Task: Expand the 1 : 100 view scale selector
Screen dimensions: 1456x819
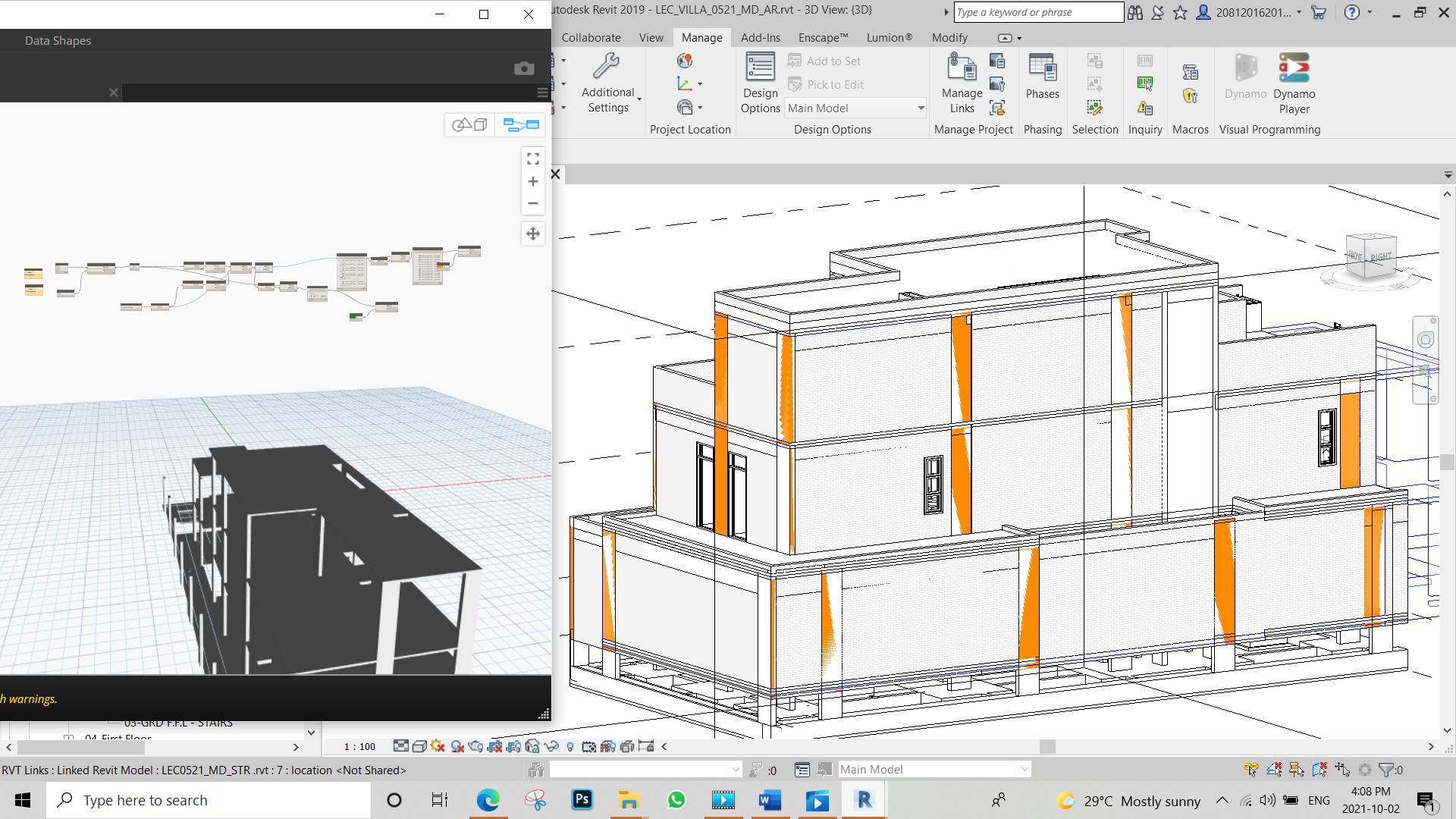Action: 359,746
